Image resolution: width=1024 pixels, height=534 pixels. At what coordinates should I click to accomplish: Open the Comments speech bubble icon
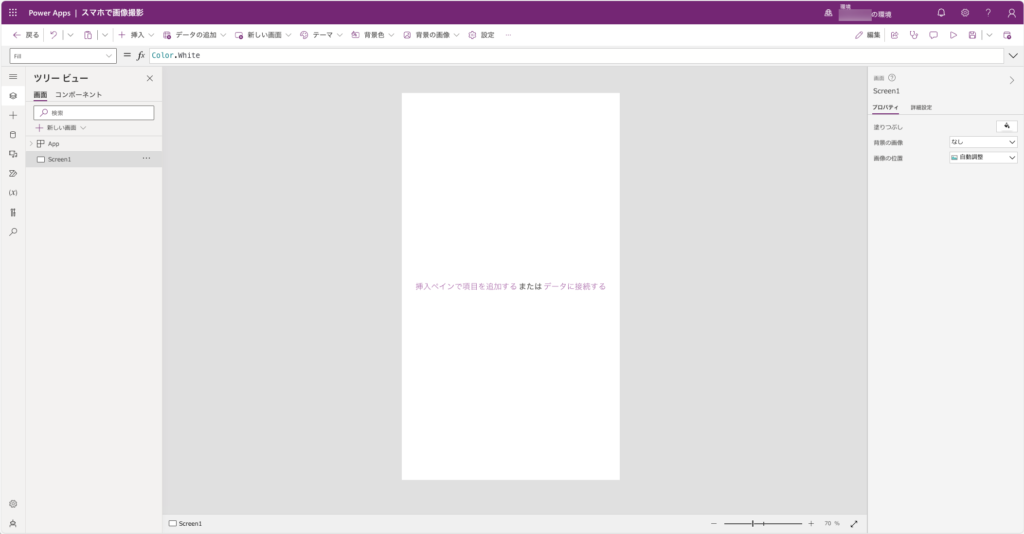click(x=933, y=35)
